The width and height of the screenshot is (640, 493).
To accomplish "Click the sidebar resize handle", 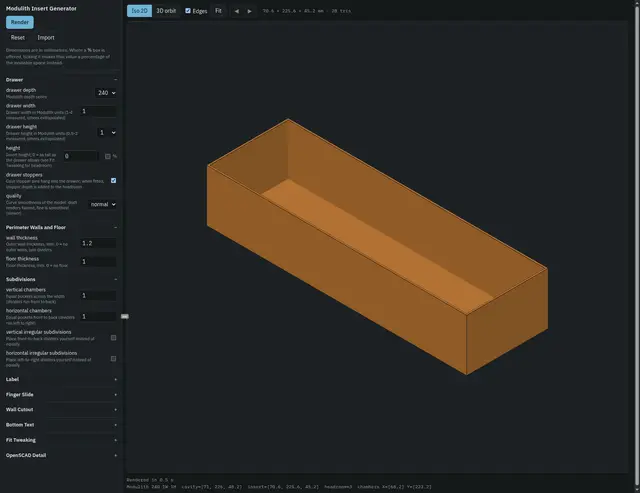I will tap(125, 316).
